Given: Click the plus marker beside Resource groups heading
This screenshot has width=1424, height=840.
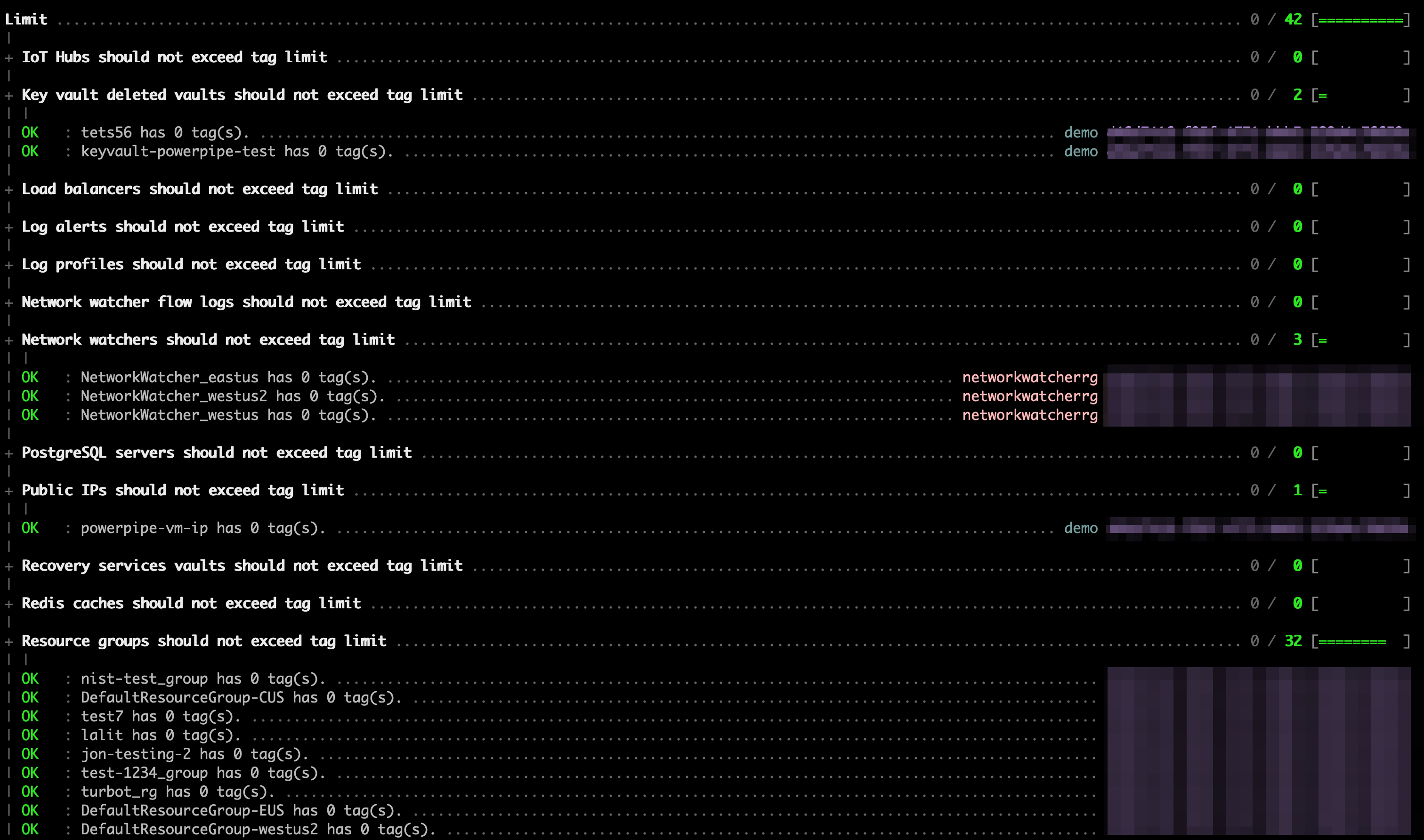Looking at the screenshot, I should point(9,642).
